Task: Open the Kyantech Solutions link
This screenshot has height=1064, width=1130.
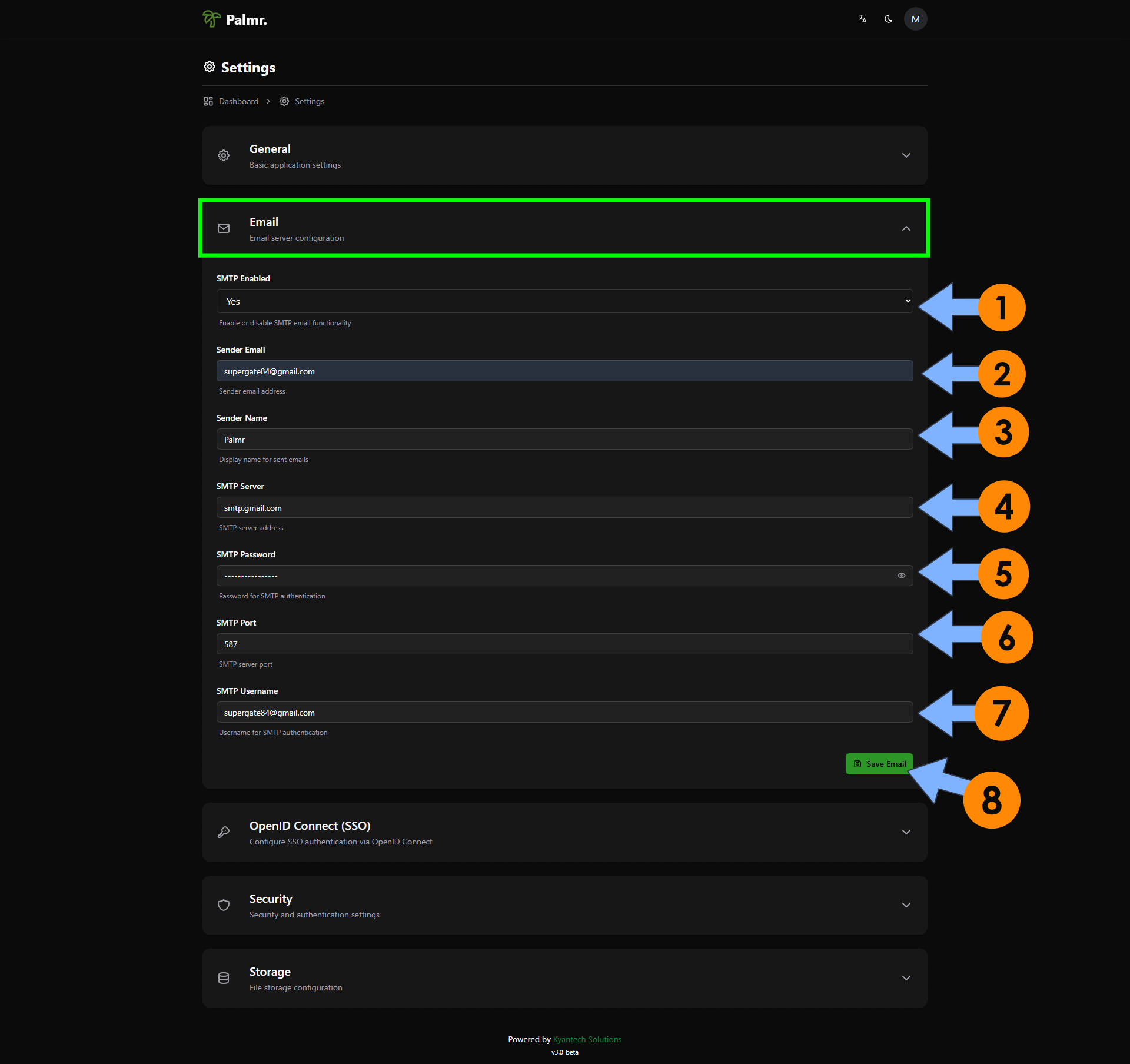Action: click(587, 1039)
